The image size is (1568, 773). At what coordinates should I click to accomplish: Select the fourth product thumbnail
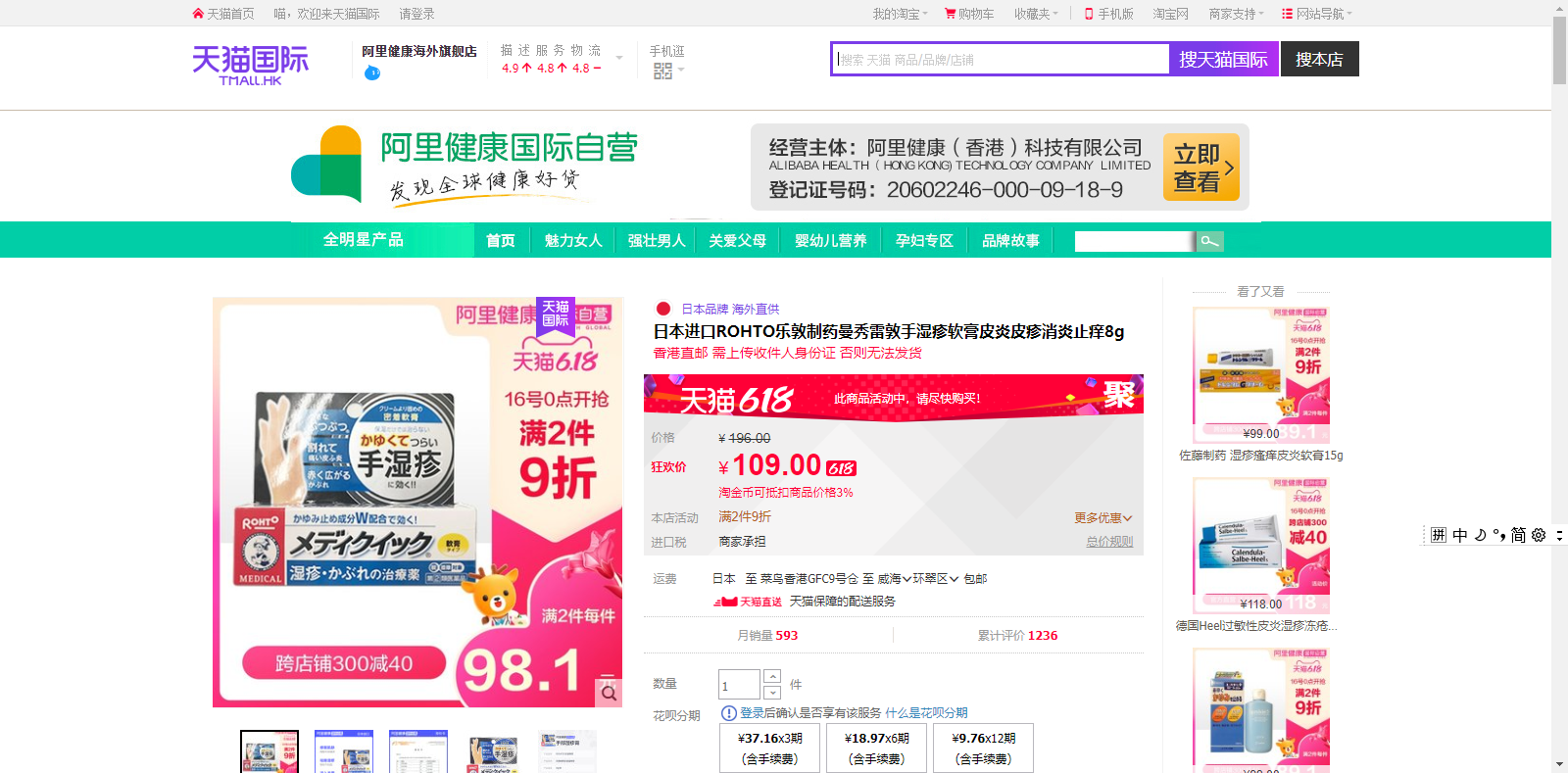point(493,751)
